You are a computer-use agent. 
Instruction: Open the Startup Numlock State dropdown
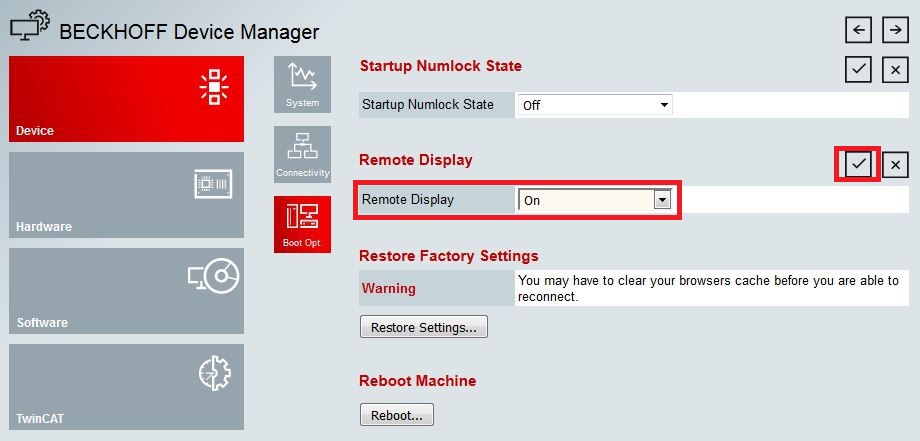[595, 105]
